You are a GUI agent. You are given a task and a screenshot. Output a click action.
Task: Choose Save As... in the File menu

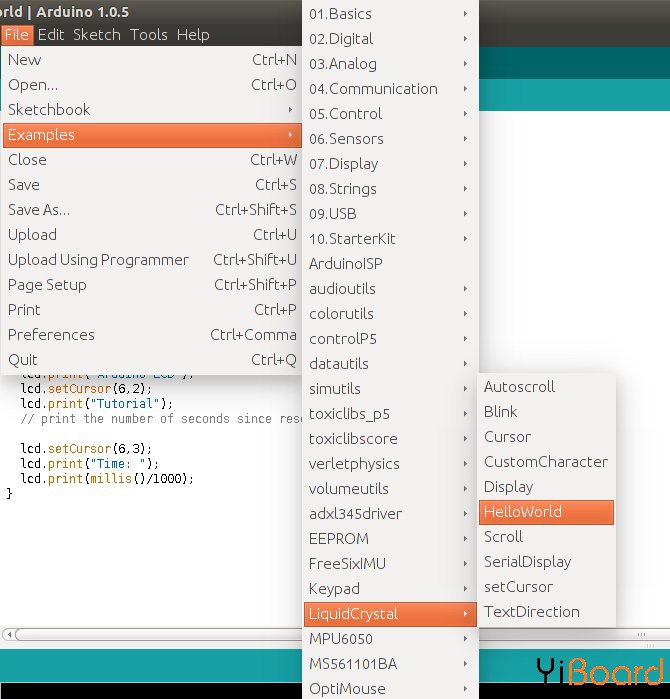click(x=152, y=210)
